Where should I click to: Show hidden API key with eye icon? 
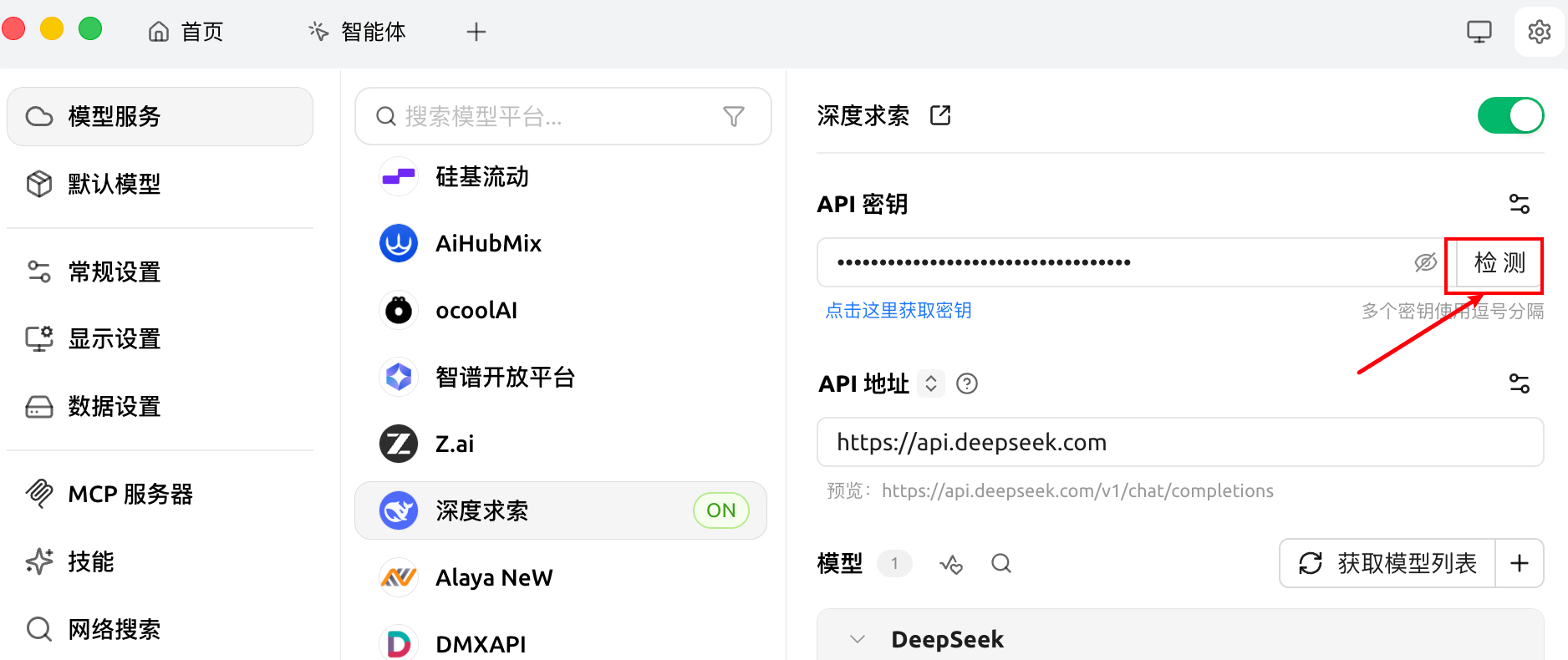(1425, 262)
